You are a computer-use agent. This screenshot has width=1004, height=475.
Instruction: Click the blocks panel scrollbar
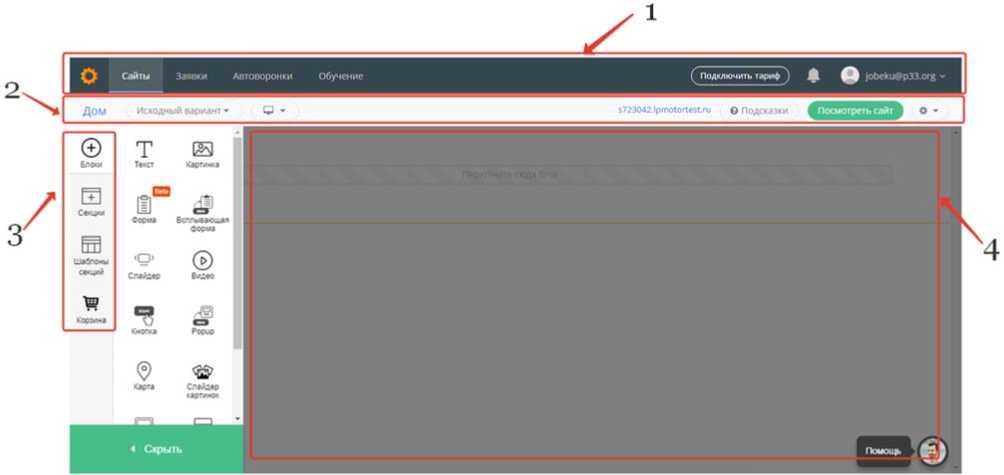coord(238,243)
